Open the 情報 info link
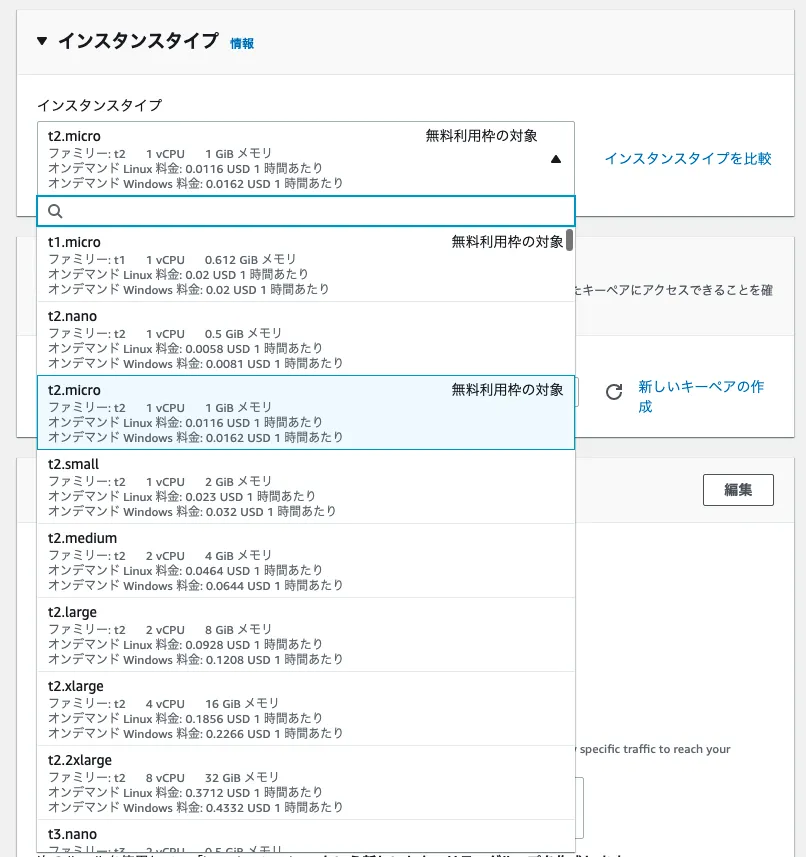Image resolution: width=806 pixels, height=857 pixels. pos(242,44)
